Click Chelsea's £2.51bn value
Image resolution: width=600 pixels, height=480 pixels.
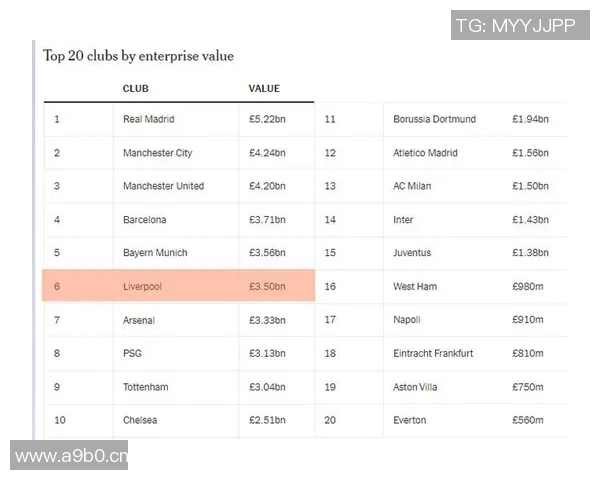[267, 420]
